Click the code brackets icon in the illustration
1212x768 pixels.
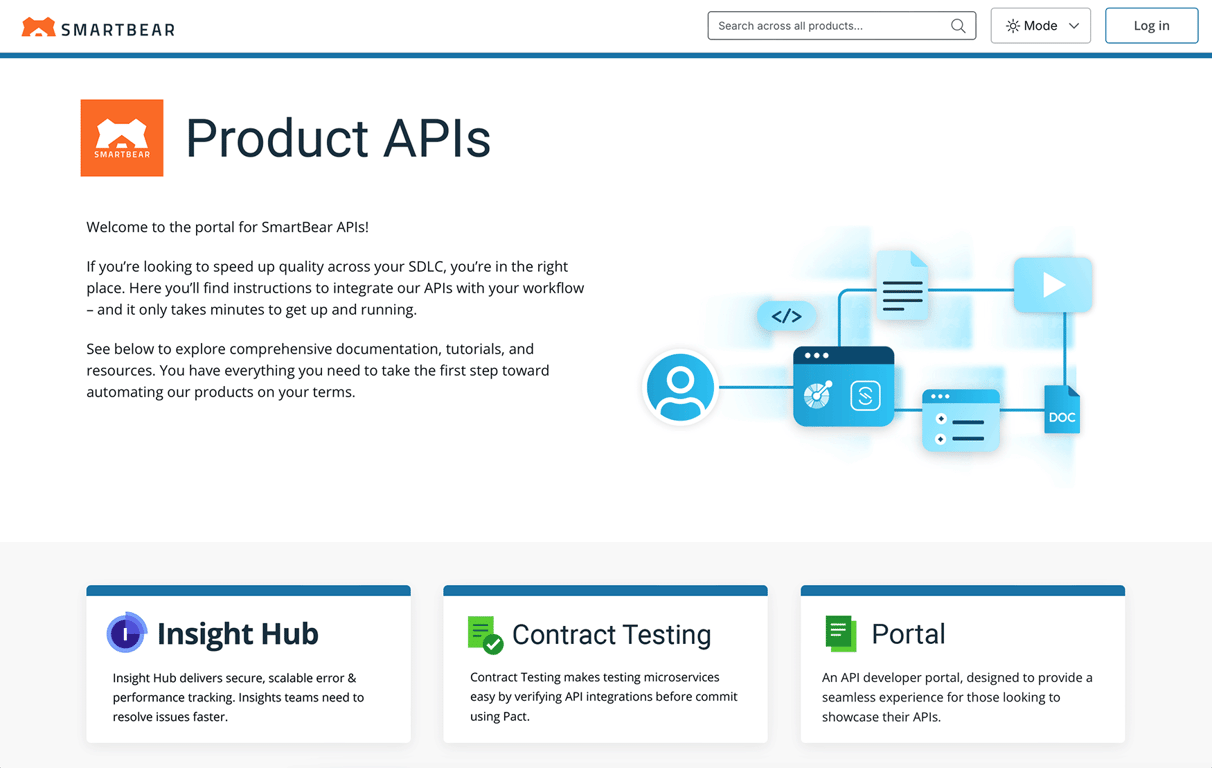pyautogui.click(x=787, y=316)
